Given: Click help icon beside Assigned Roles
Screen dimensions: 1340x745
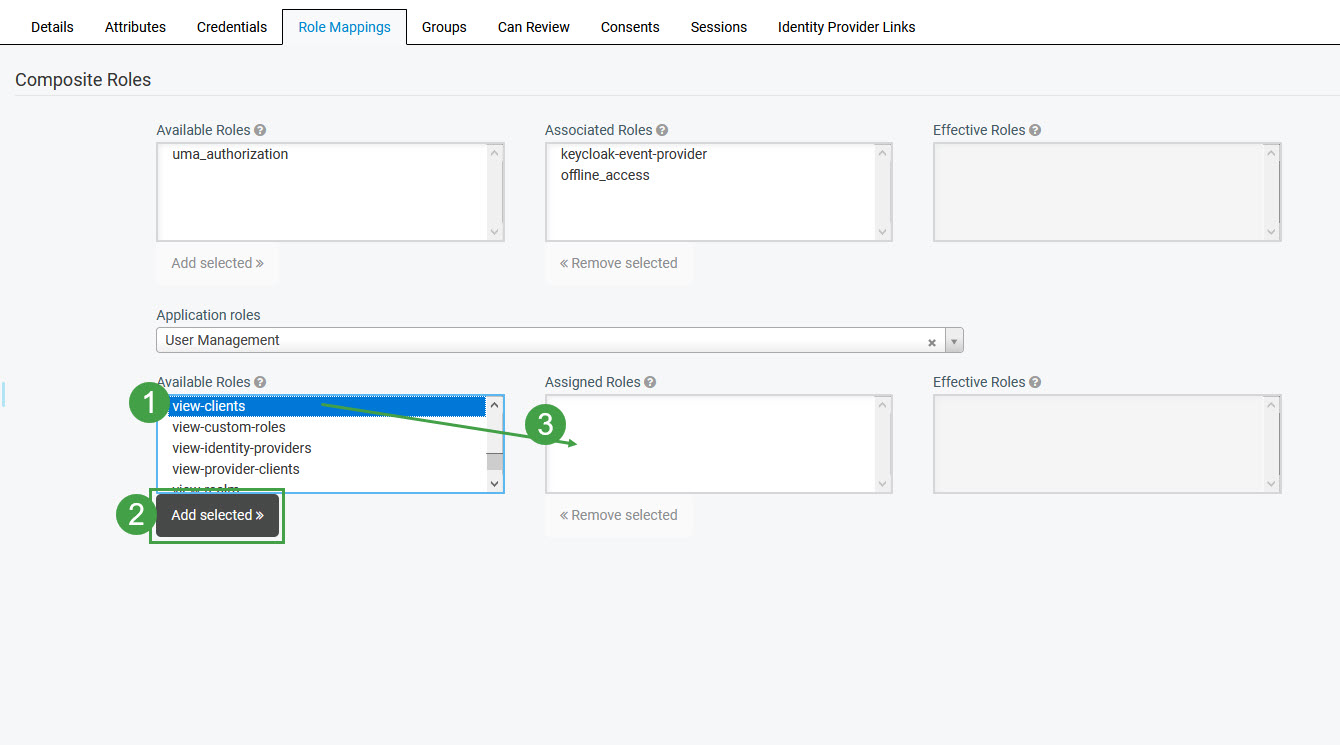Looking at the screenshot, I should coord(650,382).
